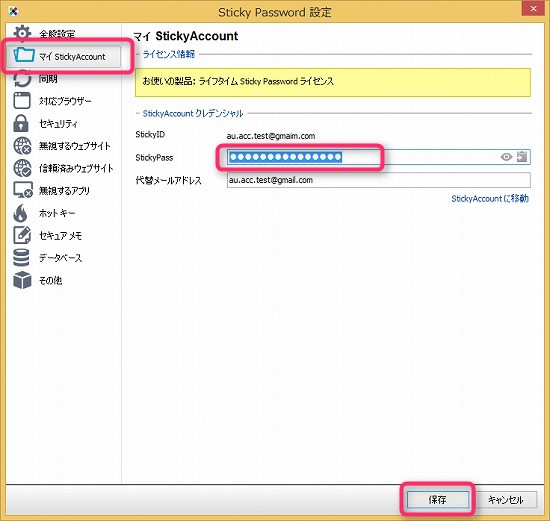Screen dimensions: 550x521
Task: Click the 保存 save button
Action: 438,499
